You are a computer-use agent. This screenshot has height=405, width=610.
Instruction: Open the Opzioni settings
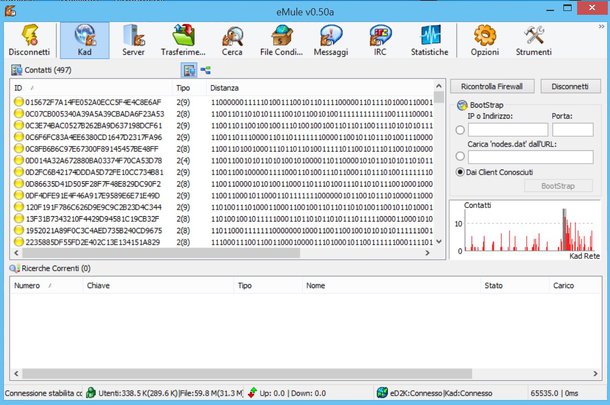(485, 40)
